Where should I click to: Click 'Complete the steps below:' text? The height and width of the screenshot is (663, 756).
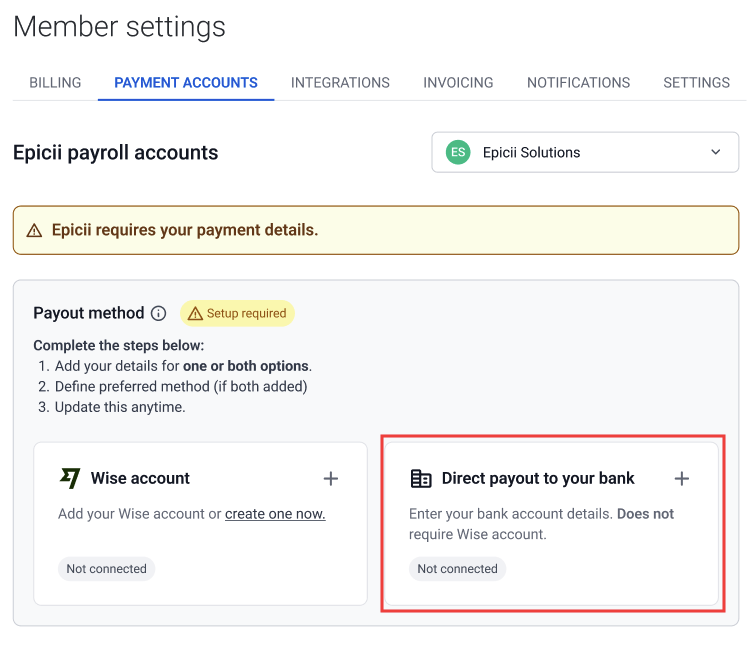pos(119,345)
